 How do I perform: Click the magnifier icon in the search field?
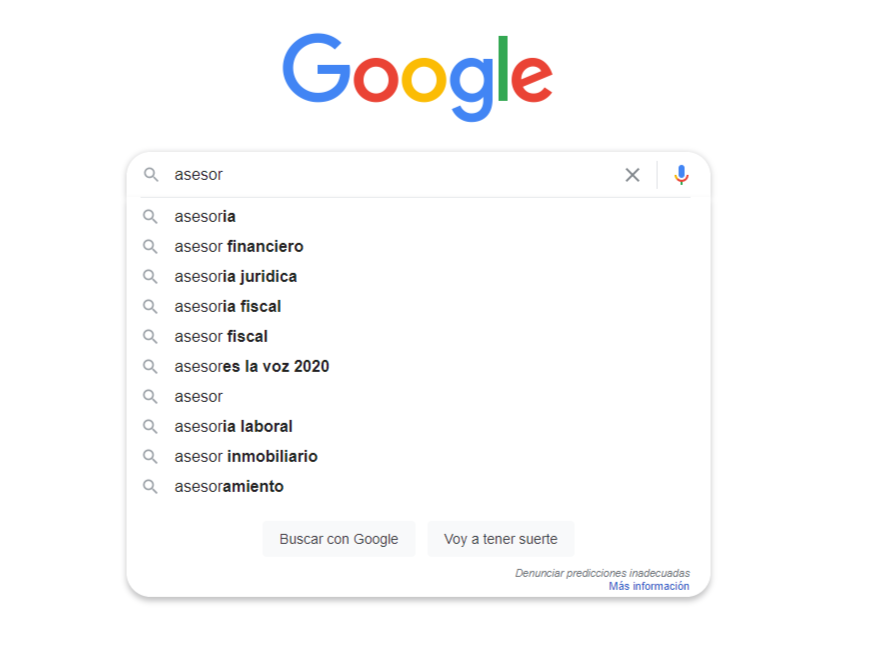pyautogui.click(x=151, y=175)
